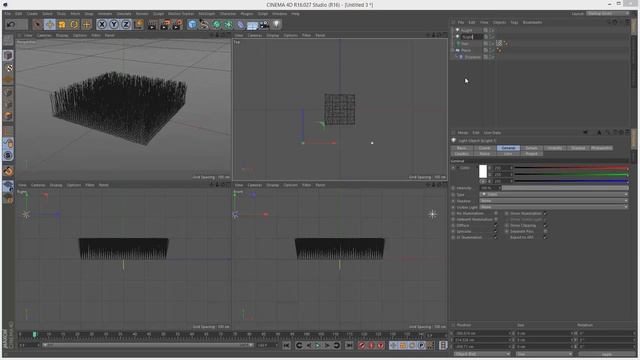Open the Visible Light dropdown

554,207
